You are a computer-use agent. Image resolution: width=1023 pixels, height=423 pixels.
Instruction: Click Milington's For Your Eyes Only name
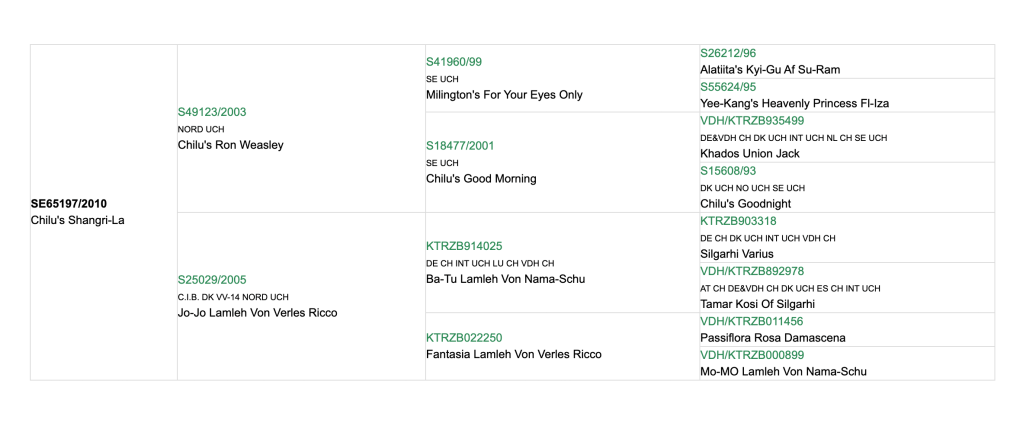point(504,95)
